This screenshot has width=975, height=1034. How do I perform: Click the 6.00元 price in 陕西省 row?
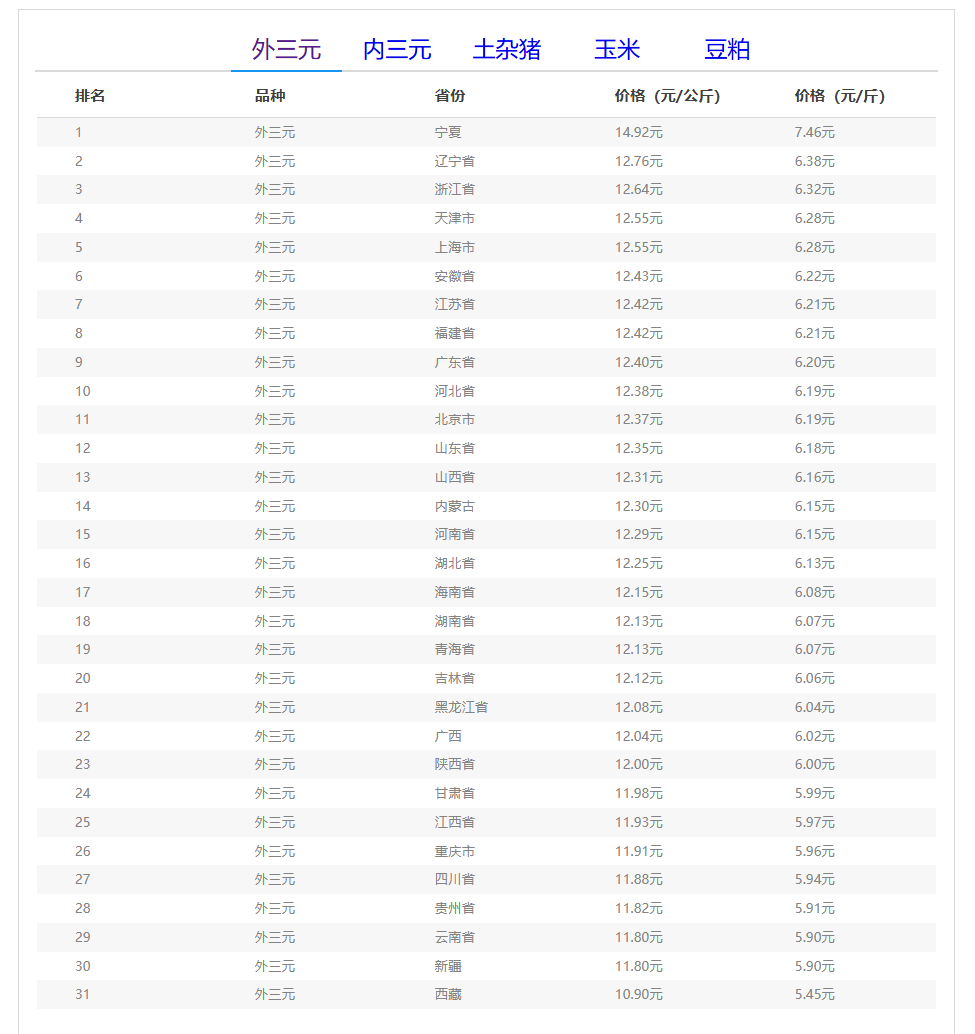[814, 764]
